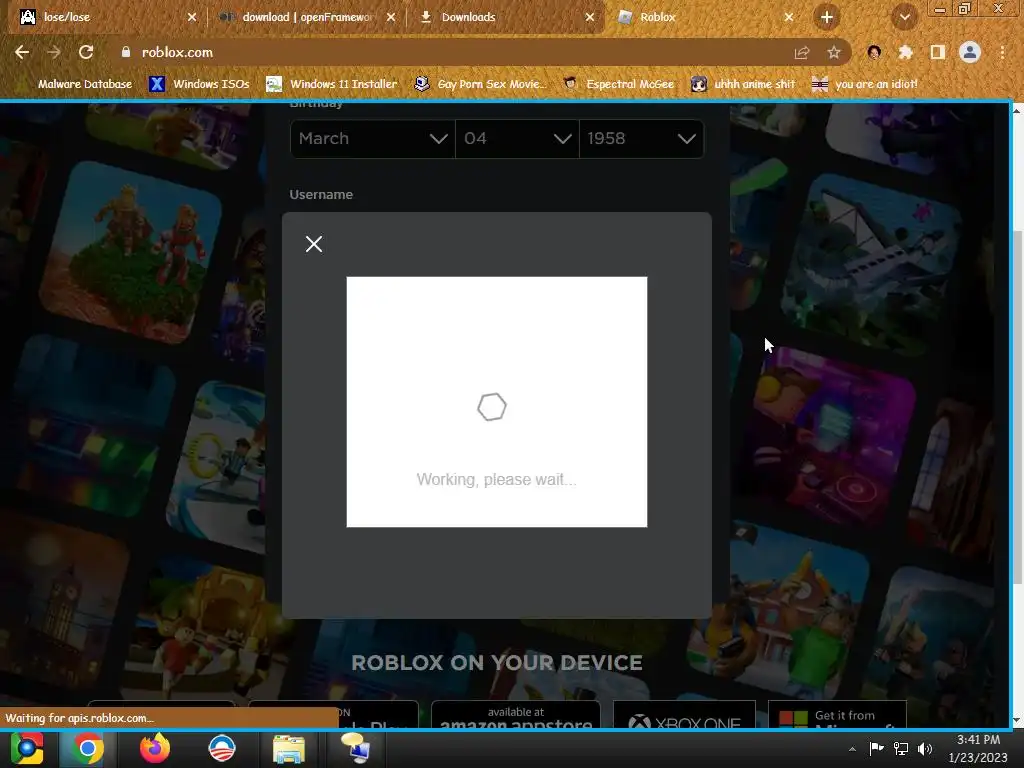Open the Windows 11 Installer bookmark
This screenshot has height=768, width=1024.
tap(332, 84)
